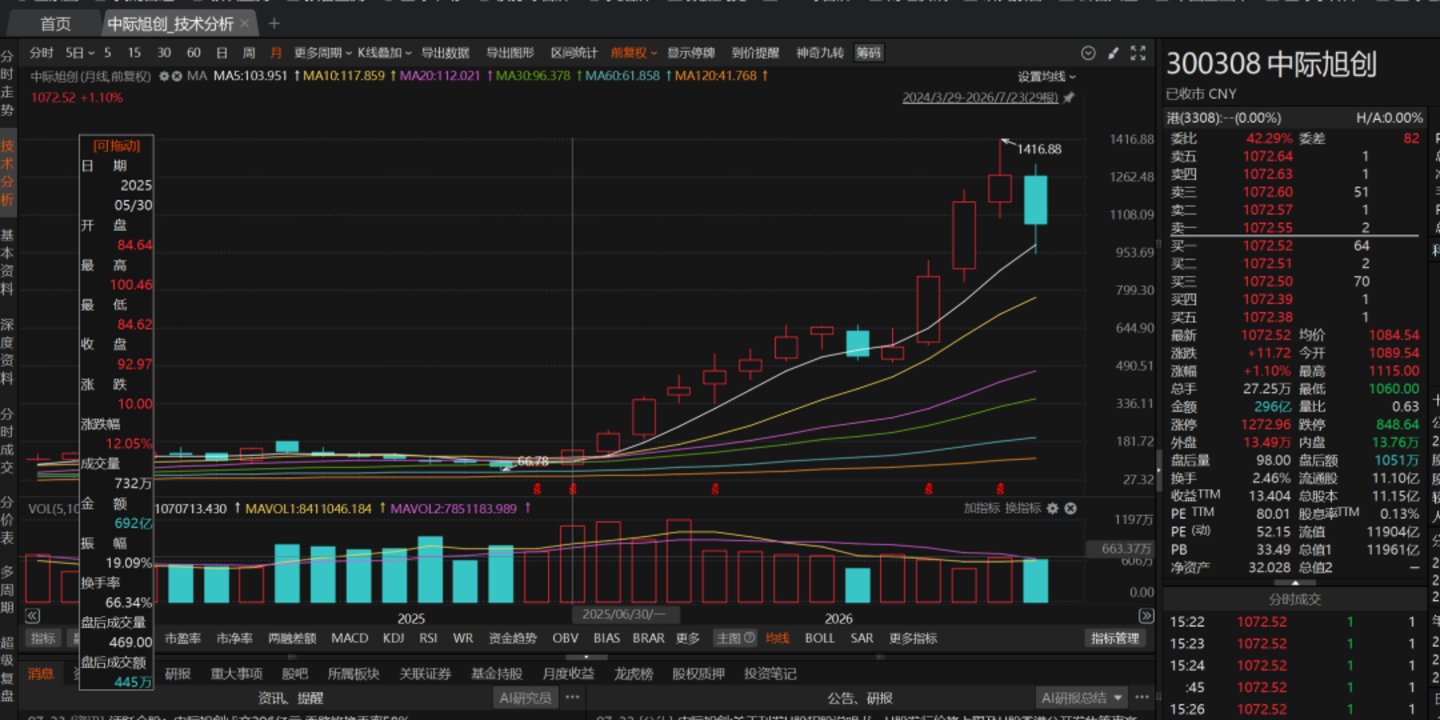Open volume panel gear settings

[1052, 509]
